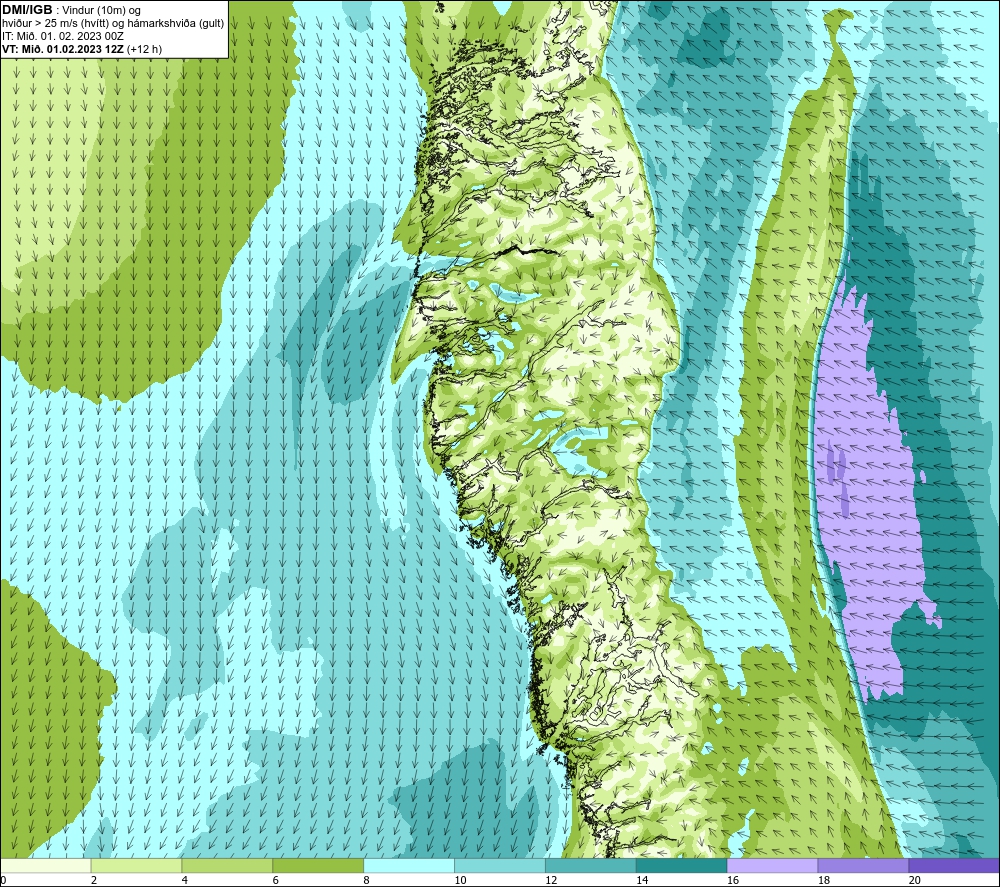Click the 6-8 m/s olive green legend swatch

(x=318, y=866)
